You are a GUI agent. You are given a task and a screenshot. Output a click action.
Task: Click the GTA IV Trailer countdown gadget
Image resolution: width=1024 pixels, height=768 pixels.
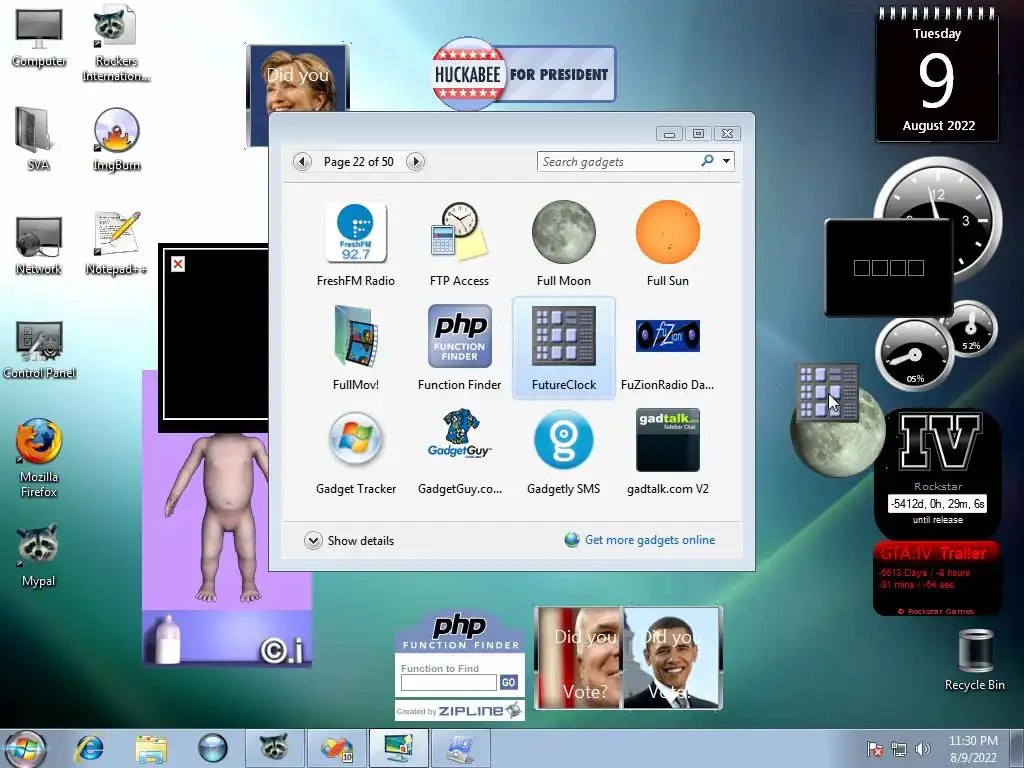pos(938,579)
